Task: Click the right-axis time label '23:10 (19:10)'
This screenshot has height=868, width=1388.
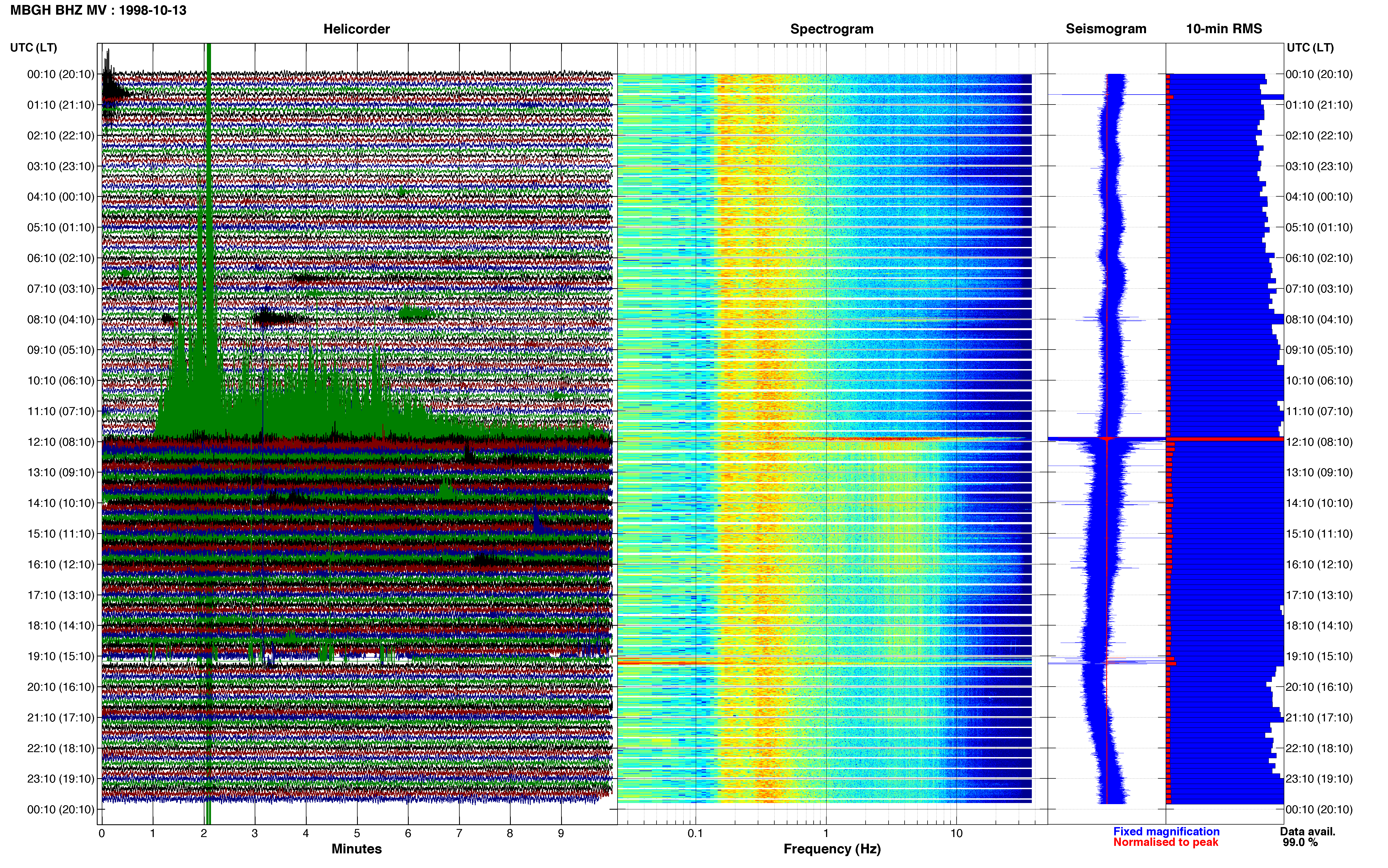Action: (x=1319, y=779)
